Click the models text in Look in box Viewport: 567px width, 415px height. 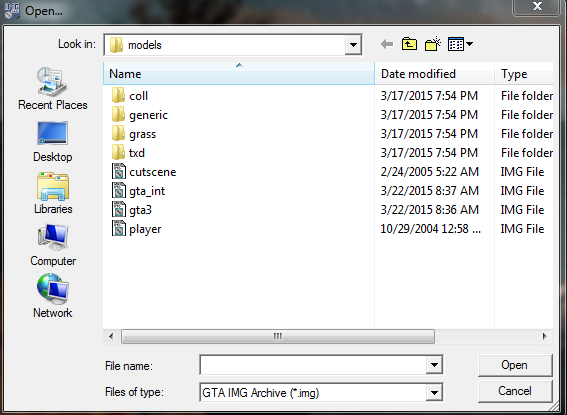point(145,45)
